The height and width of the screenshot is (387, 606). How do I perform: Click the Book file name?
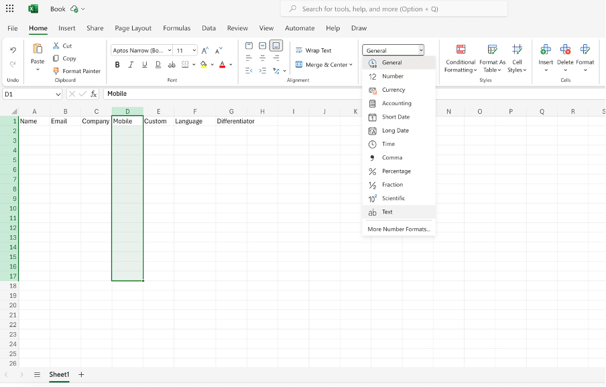[x=58, y=9]
